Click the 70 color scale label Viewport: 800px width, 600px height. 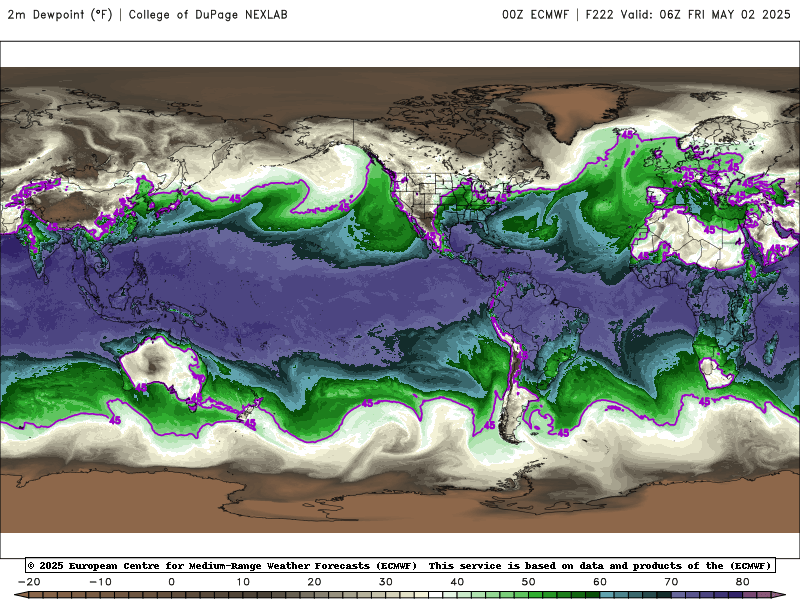[x=671, y=582]
